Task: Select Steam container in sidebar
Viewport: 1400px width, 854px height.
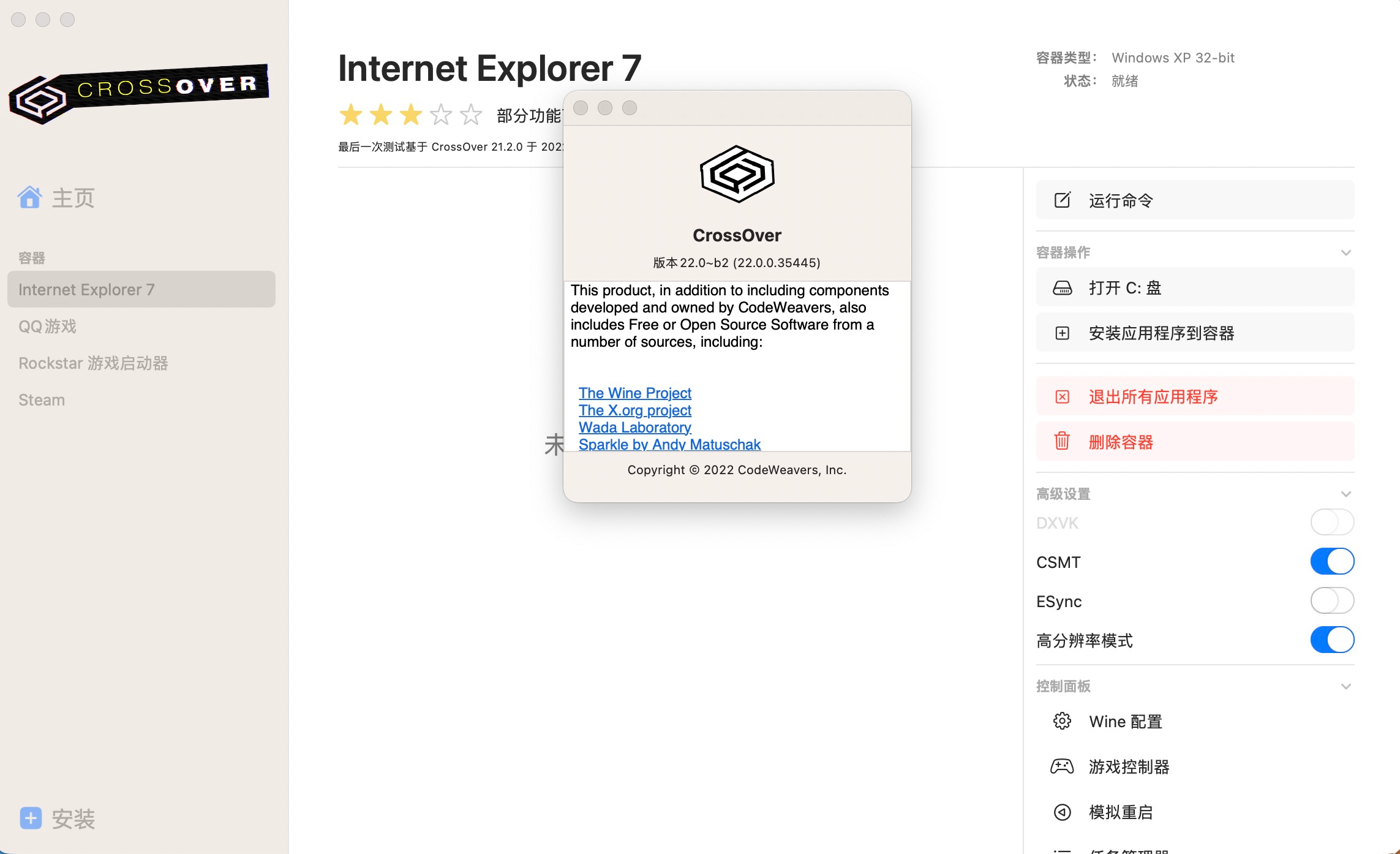Action: click(x=41, y=399)
